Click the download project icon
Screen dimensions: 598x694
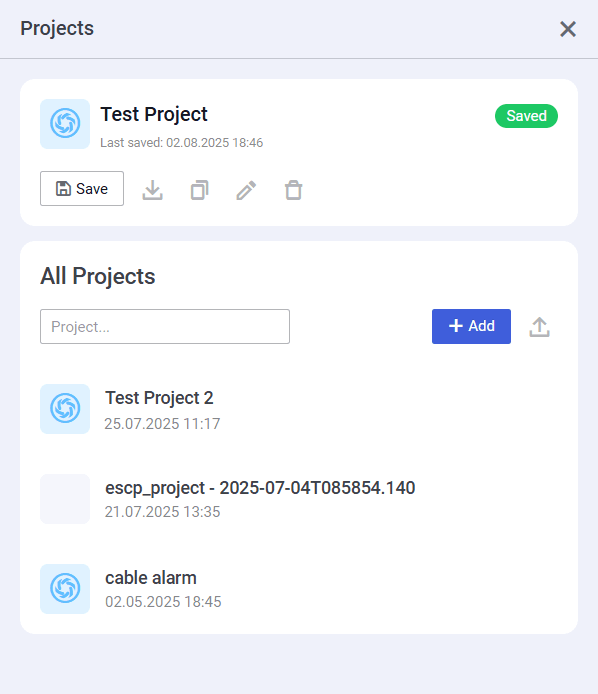click(153, 190)
